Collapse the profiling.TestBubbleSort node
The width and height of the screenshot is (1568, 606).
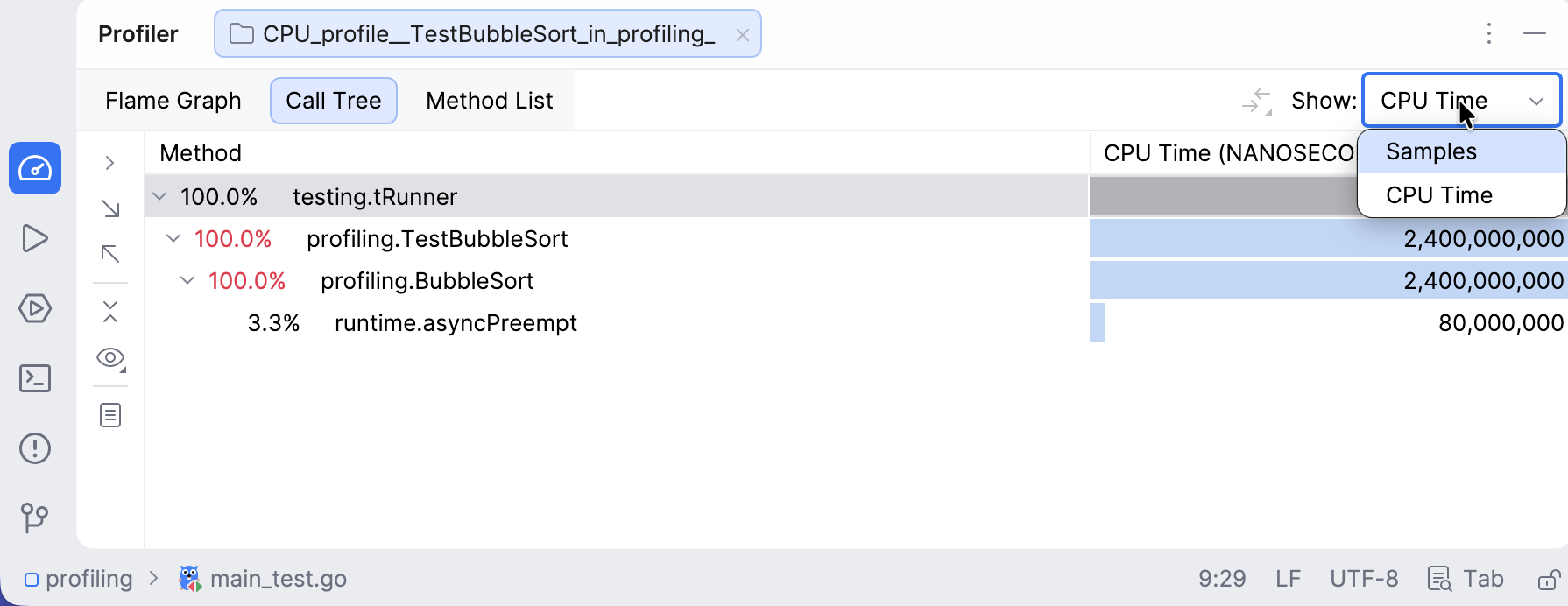point(173,239)
